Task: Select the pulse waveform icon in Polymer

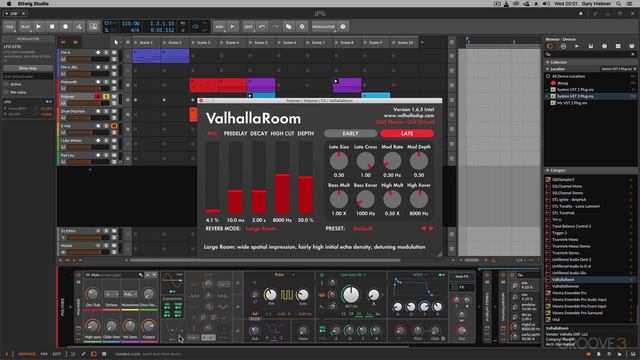Action: [287, 294]
